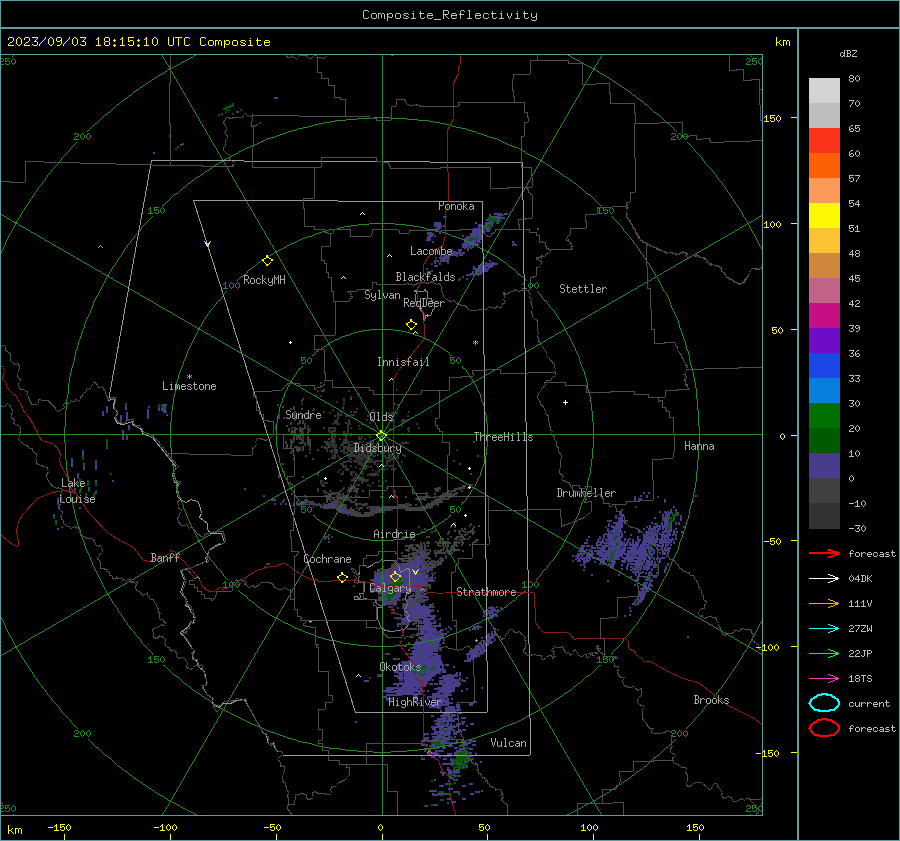
Task: Click the Cochrane city label
Action: point(327,559)
